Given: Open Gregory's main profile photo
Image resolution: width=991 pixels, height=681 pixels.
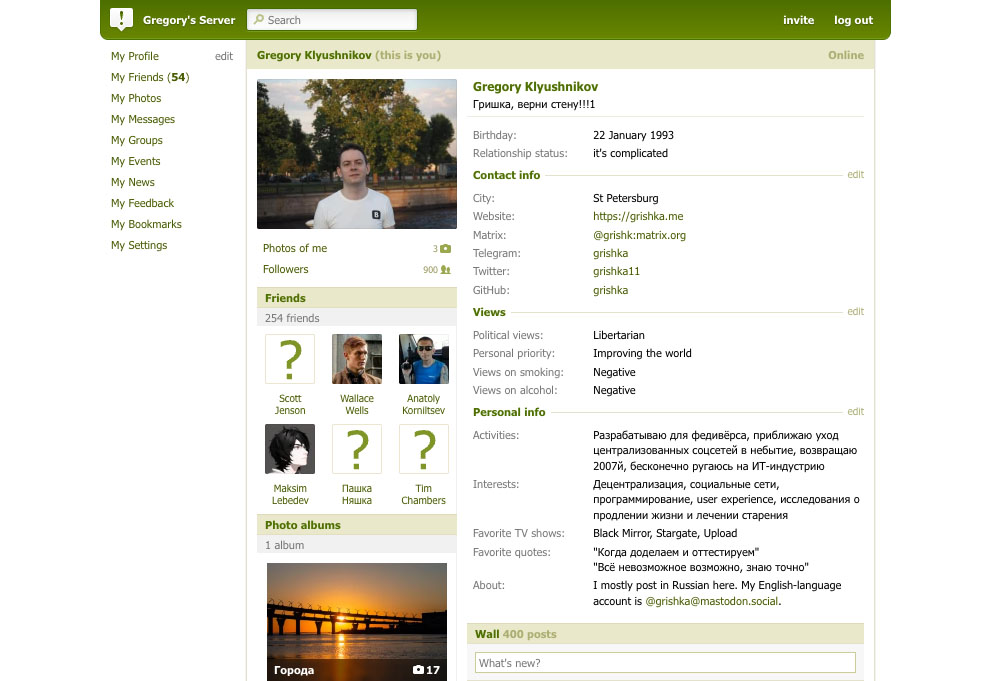Looking at the screenshot, I should tap(357, 154).
